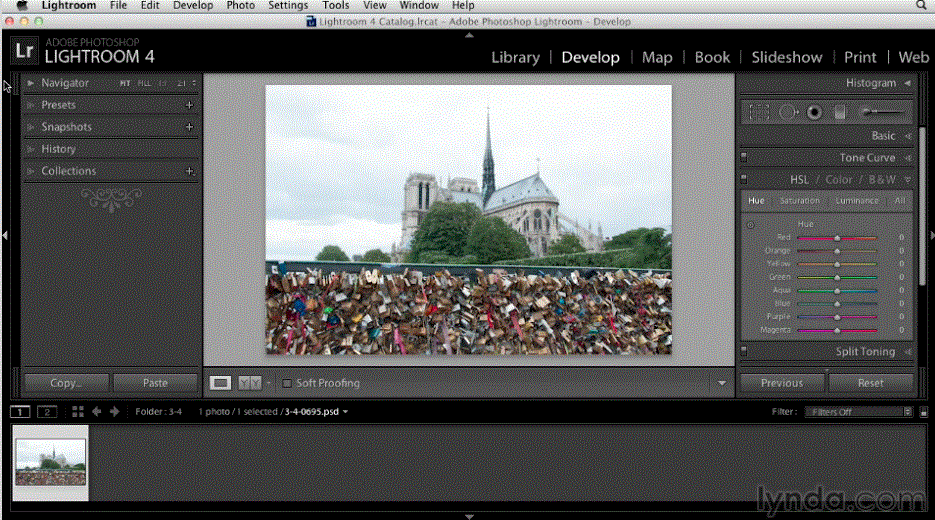The height and width of the screenshot is (520, 935).
Task: Expand the Basic panel
Action: [908, 136]
